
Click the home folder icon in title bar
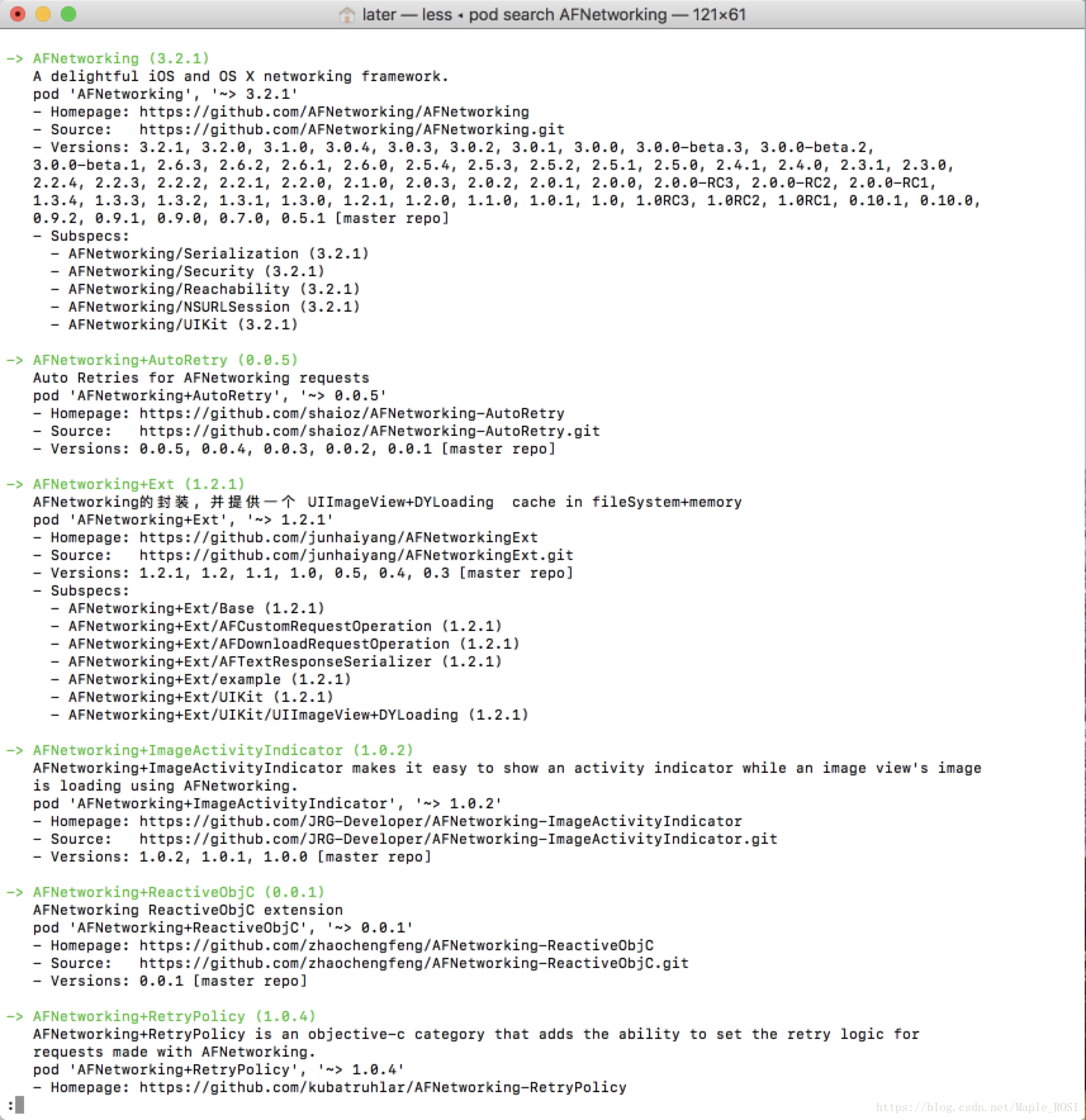pyautogui.click(x=347, y=14)
